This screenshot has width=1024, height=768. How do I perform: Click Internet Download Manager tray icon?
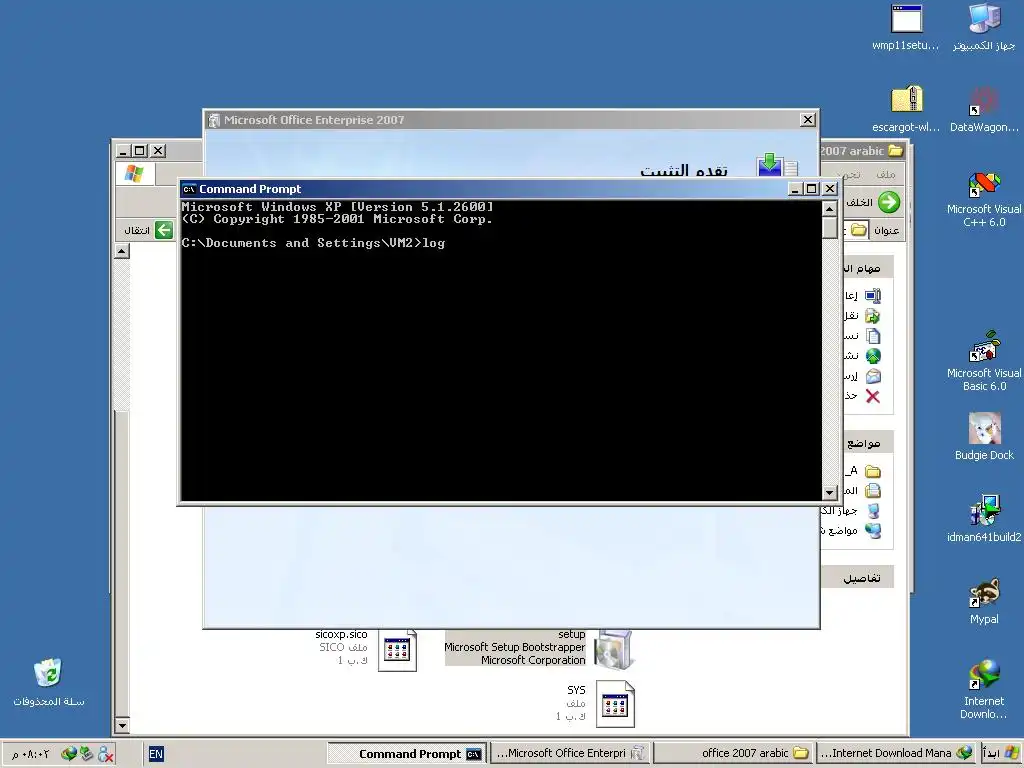69,754
